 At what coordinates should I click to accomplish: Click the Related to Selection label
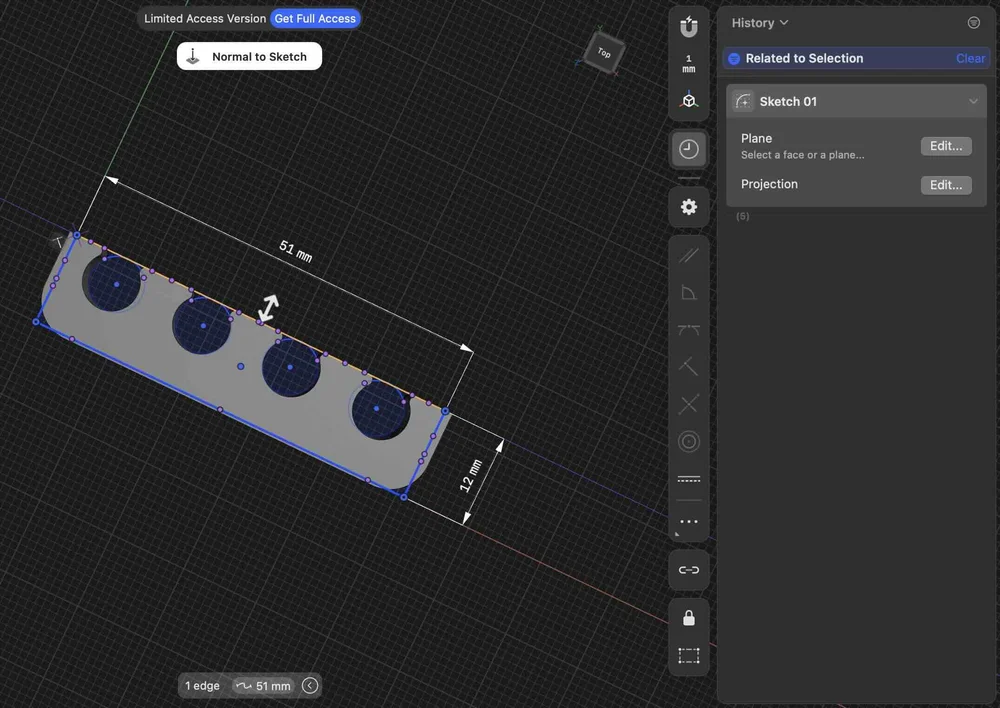click(804, 59)
